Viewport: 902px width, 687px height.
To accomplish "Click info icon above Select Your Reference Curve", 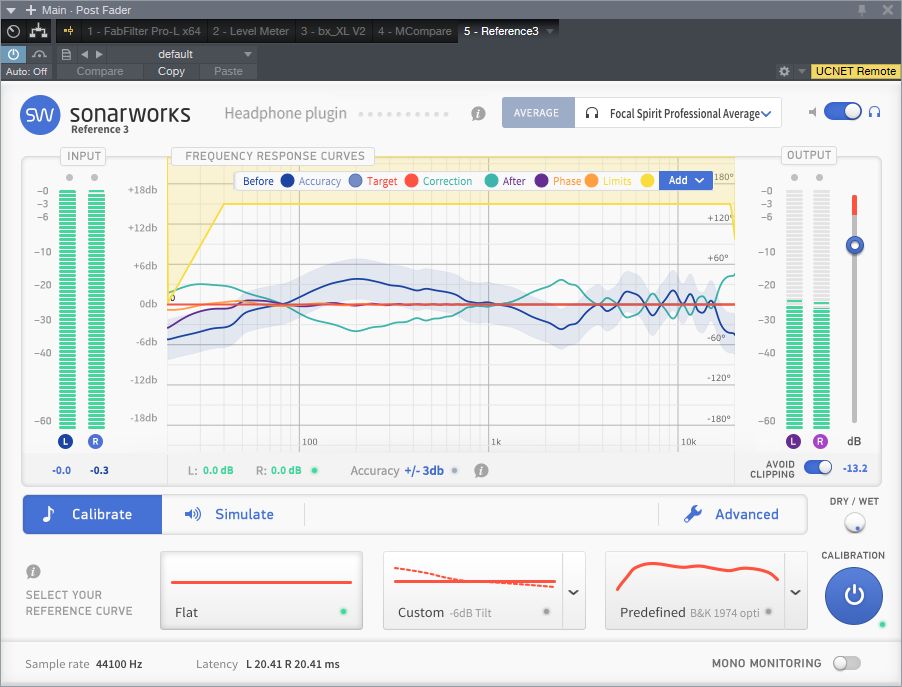I will pyautogui.click(x=33, y=571).
